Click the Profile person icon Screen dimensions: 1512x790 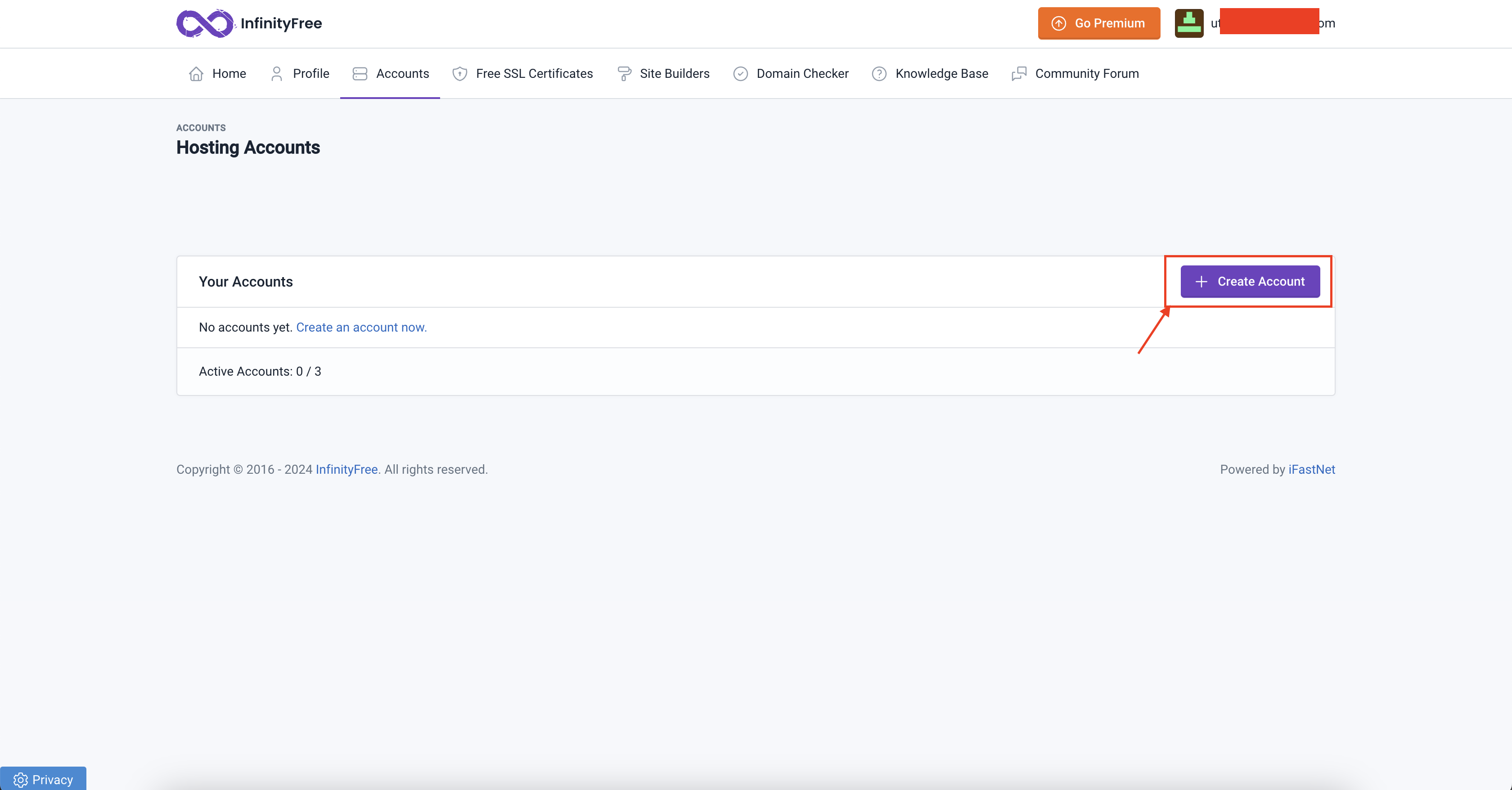[x=276, y=73]
